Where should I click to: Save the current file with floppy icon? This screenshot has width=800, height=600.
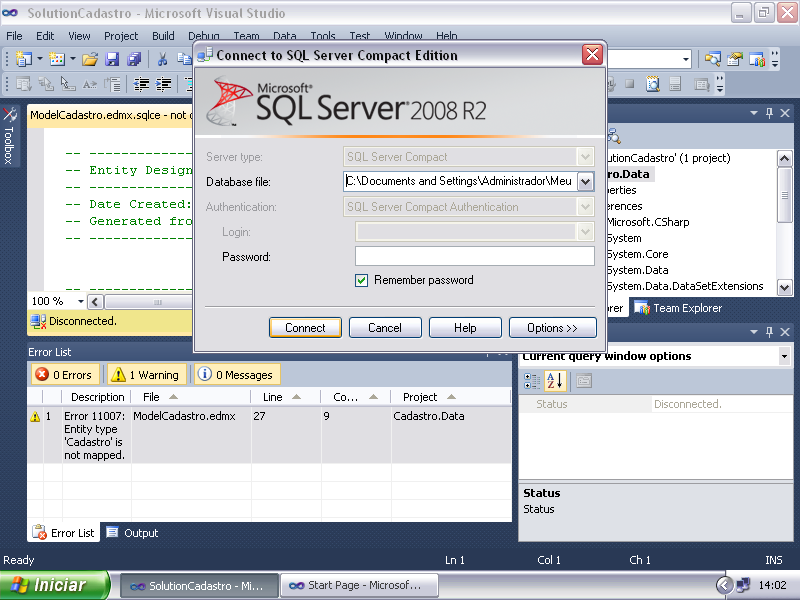[x=112, y=59]
